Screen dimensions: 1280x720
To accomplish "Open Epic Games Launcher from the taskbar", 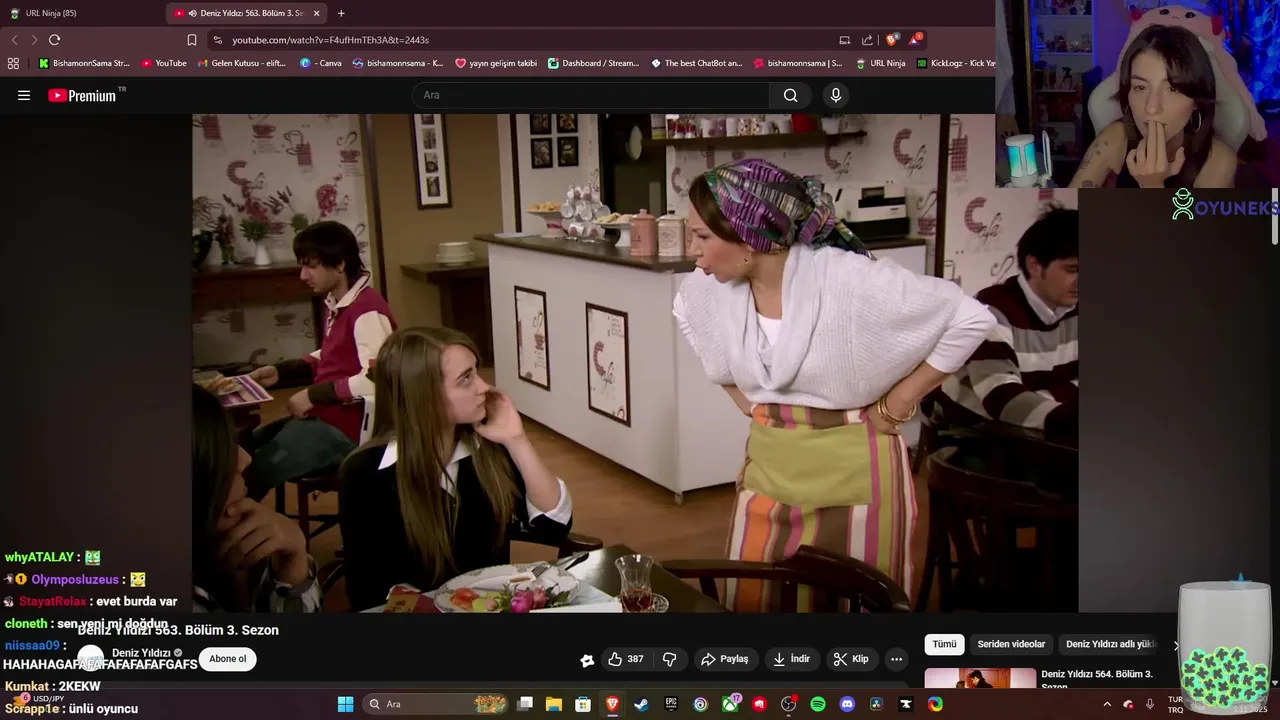I will tap(671, 704).
